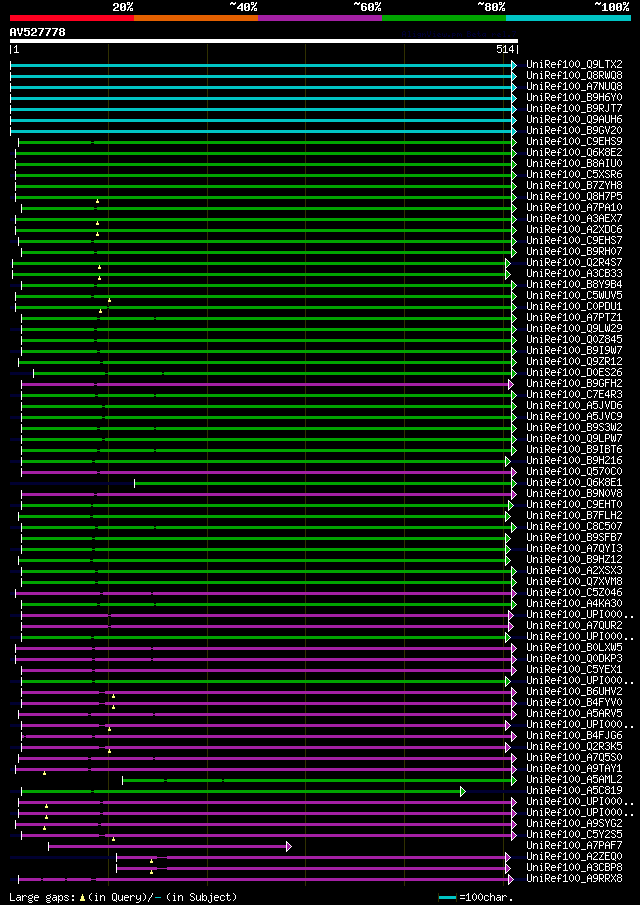Select the green ~80% identity legend segment

point(444,18)
